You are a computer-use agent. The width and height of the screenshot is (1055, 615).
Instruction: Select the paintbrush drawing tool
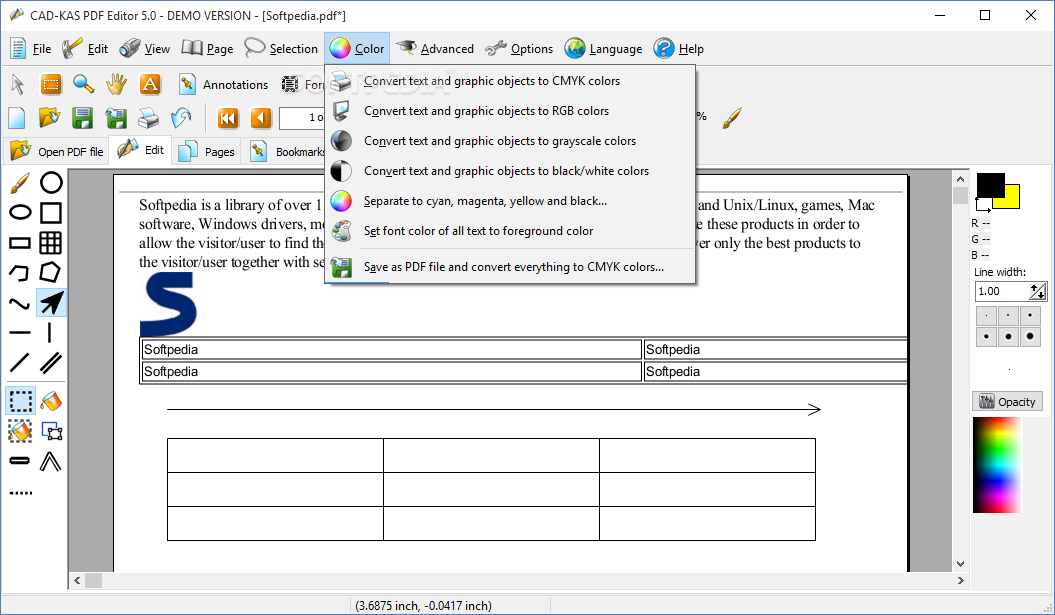pos(20,182)
